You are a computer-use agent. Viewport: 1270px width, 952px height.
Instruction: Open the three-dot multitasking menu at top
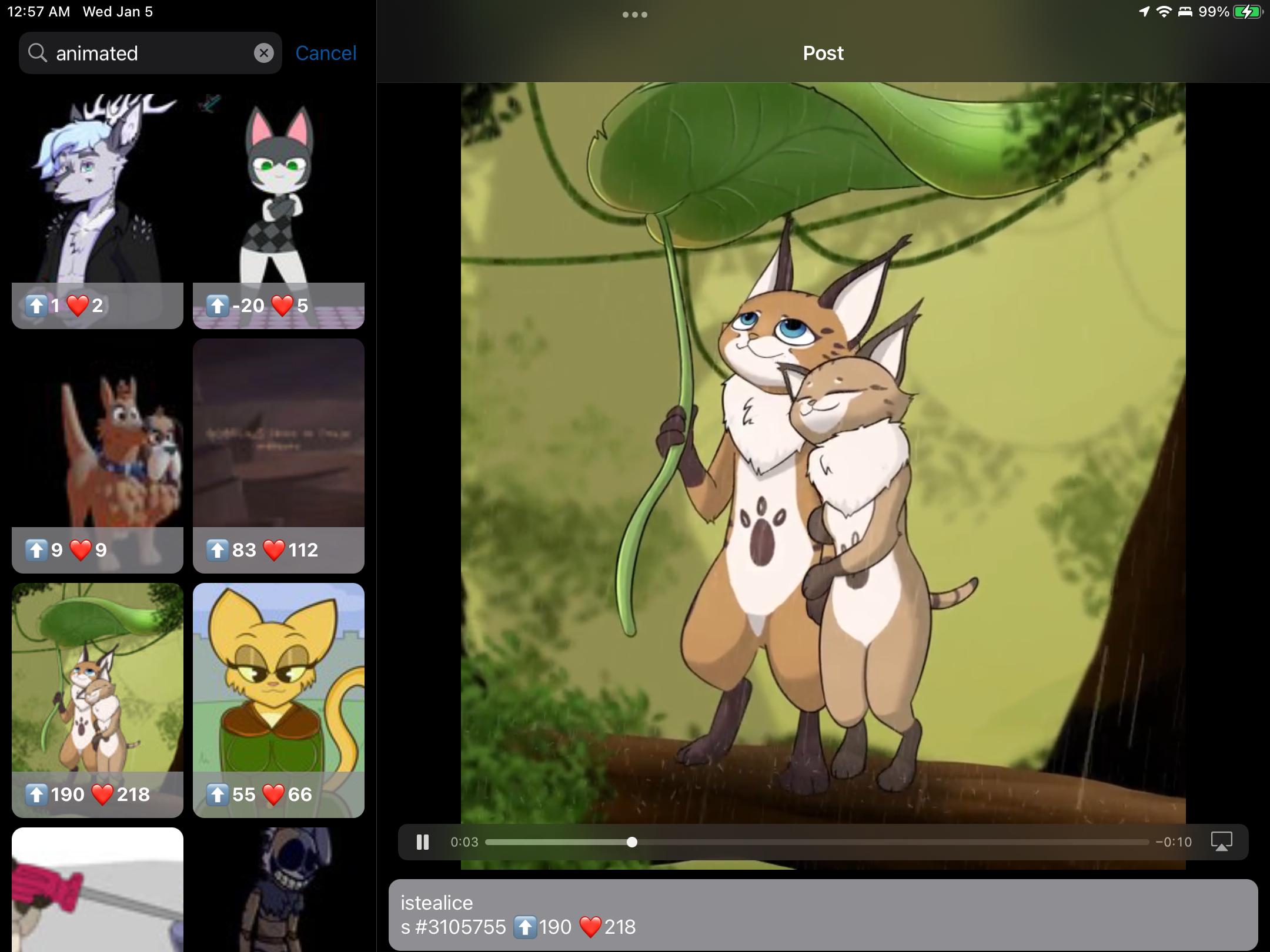click(x=634, y=15)
